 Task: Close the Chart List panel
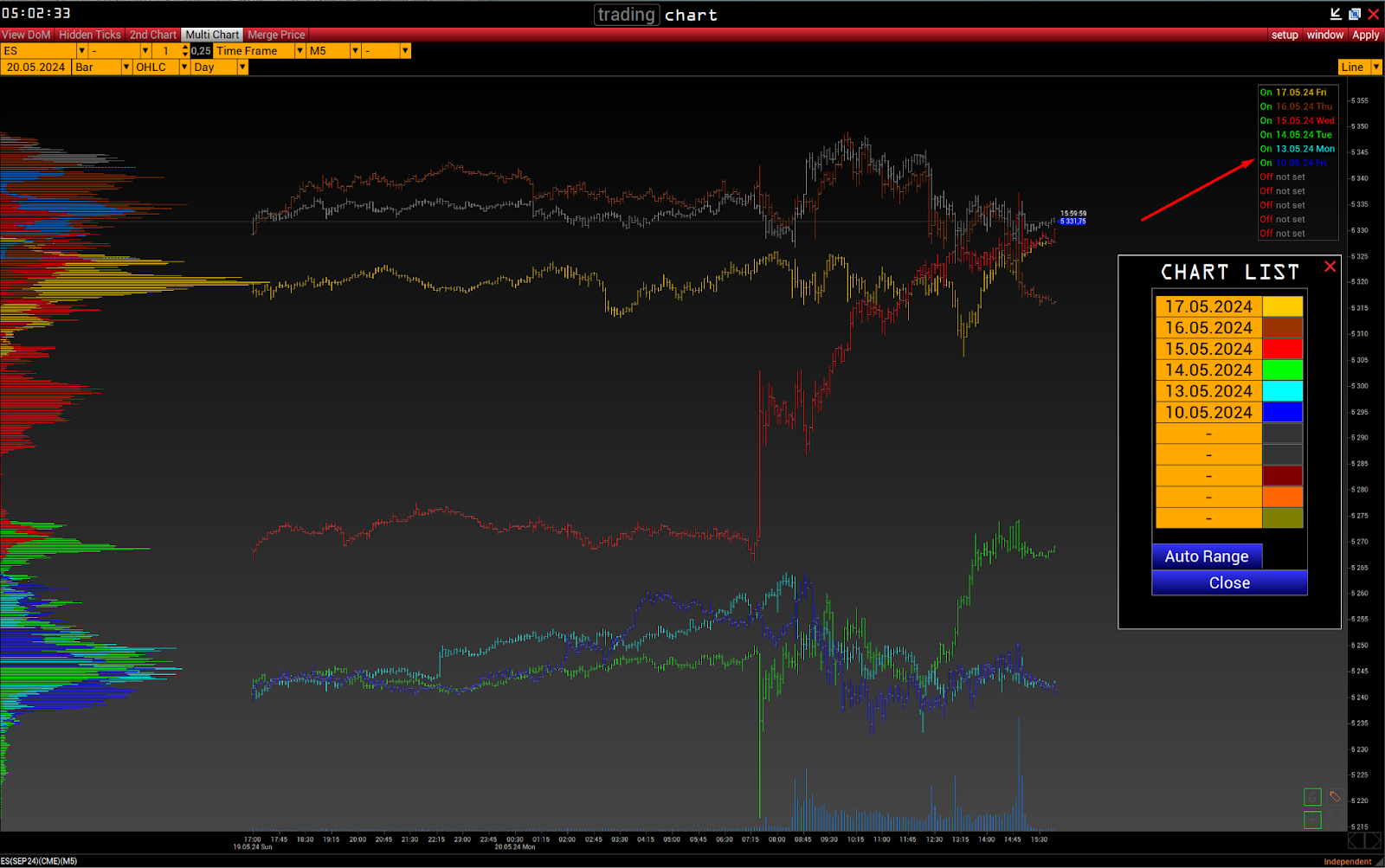pos(1330,267)
